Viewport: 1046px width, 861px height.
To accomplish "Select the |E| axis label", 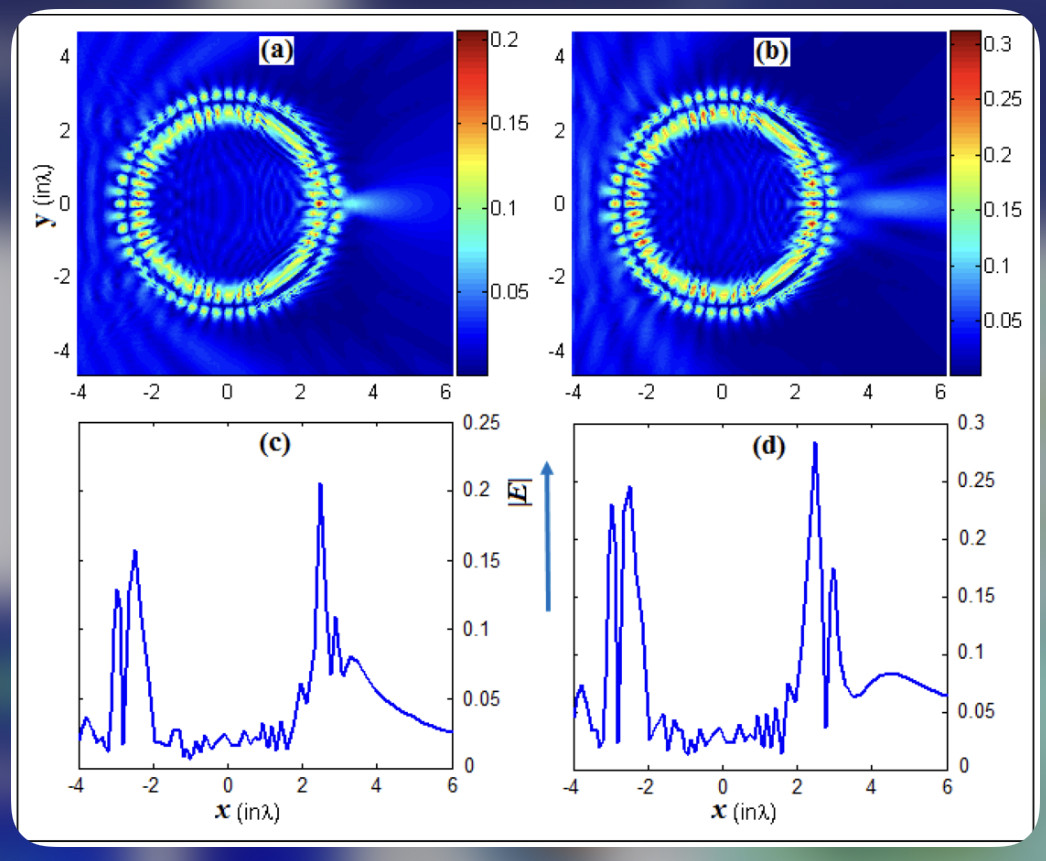I will tap(548, 491).
